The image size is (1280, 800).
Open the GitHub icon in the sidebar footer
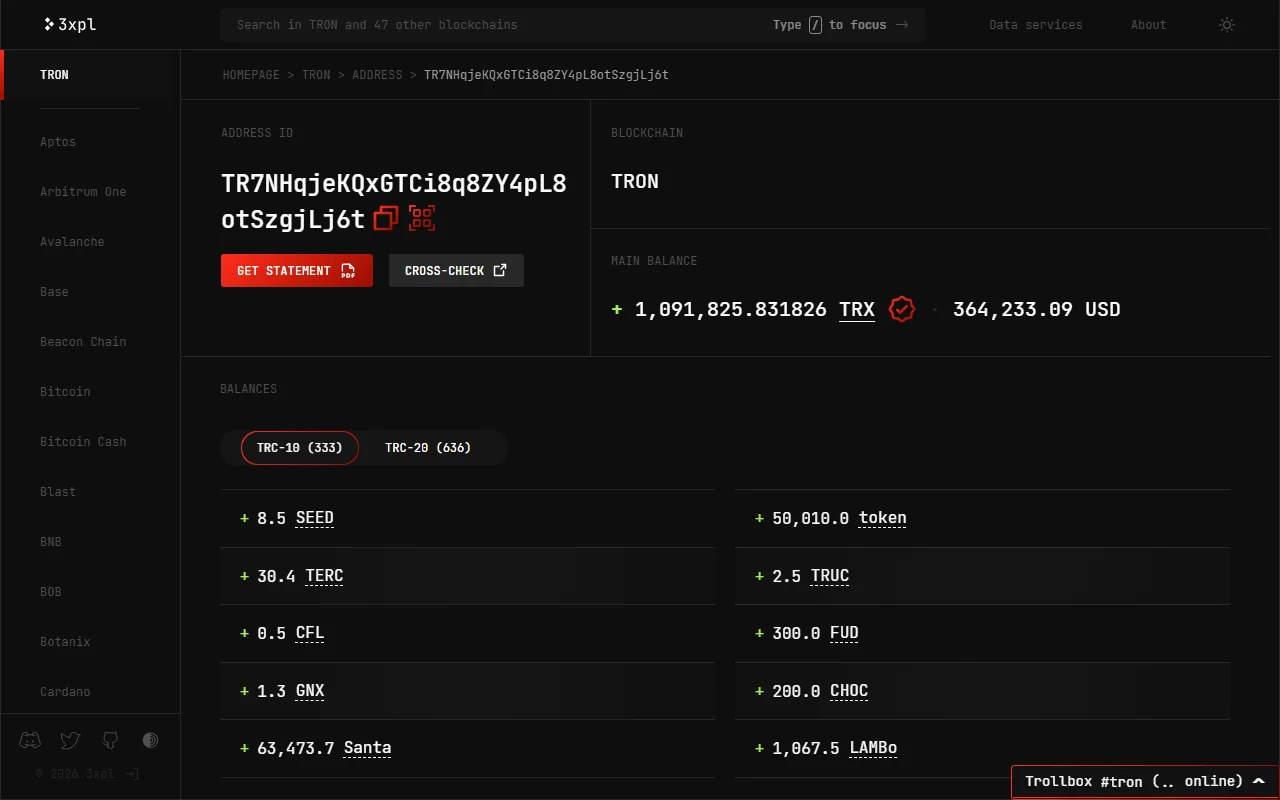[x=110, y=740]
